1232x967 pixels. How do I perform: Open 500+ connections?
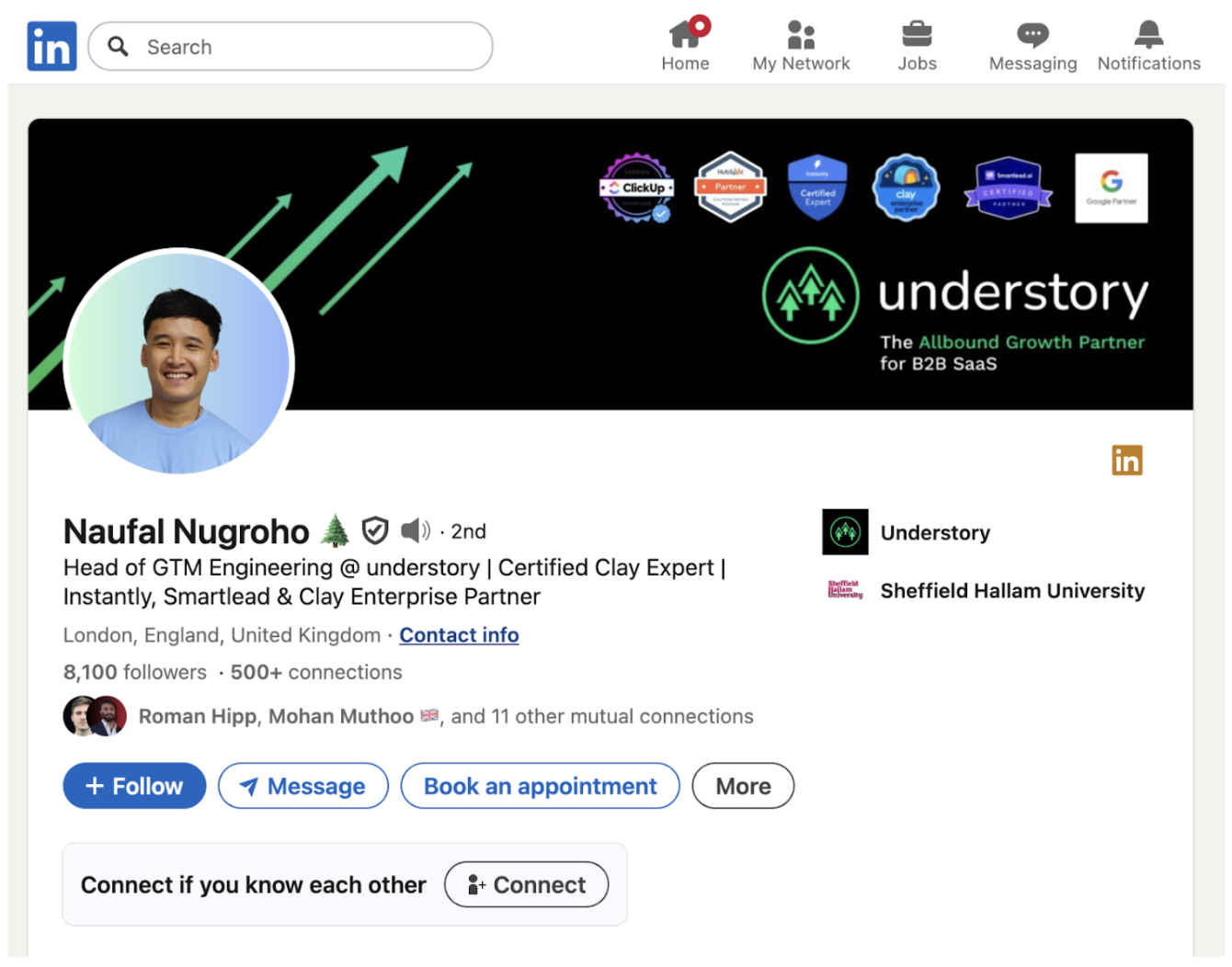pyautogui.click(x=316, y=672)
